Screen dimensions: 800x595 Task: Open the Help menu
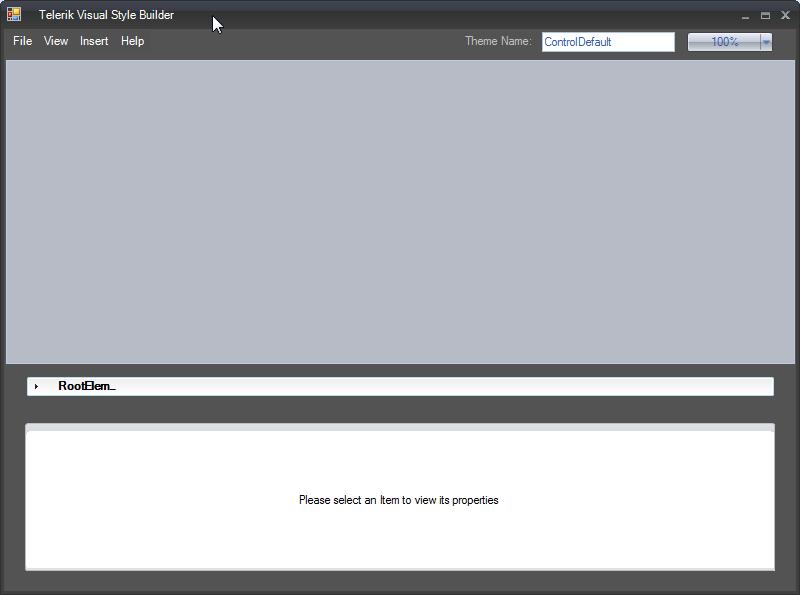point(132,41)
